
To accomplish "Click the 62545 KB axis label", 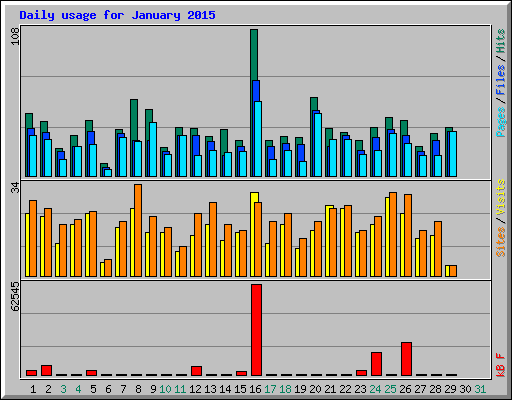I will pyautogui.click(x=16, y=297).
